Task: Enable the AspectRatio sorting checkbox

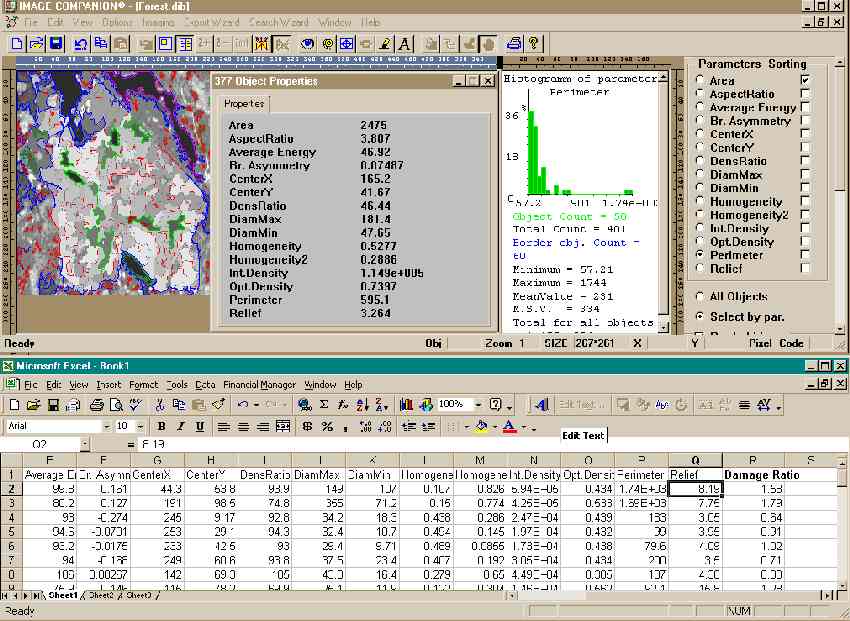Action: (x=805, y=94)
